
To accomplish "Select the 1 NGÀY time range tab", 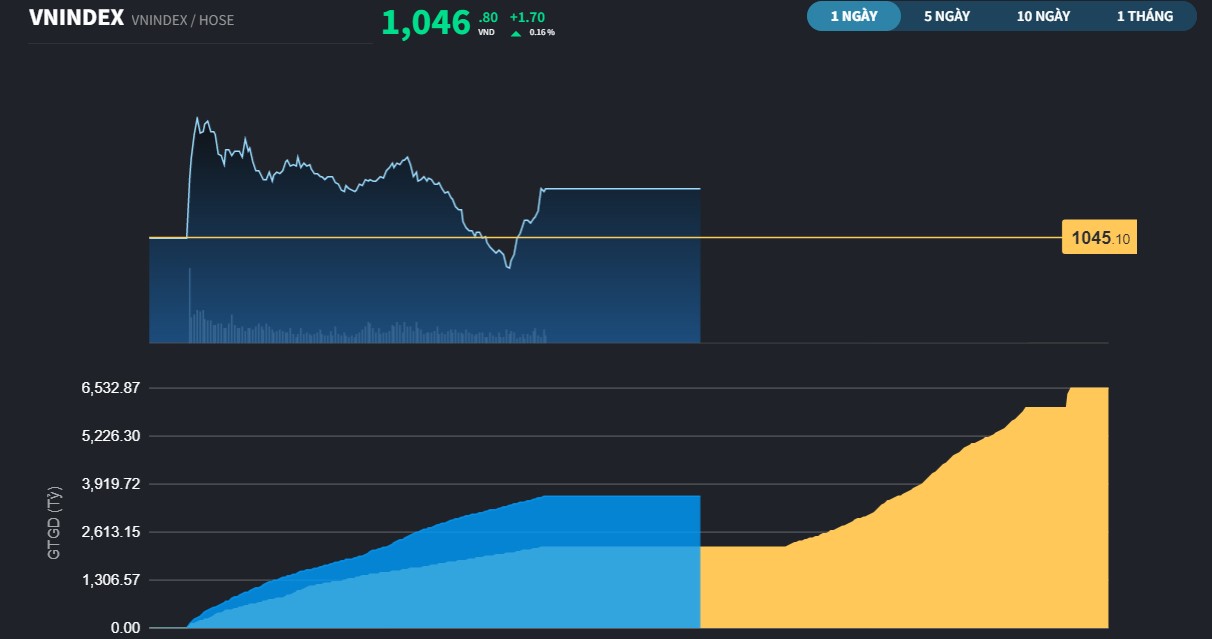I will click(x=853, y=16).
